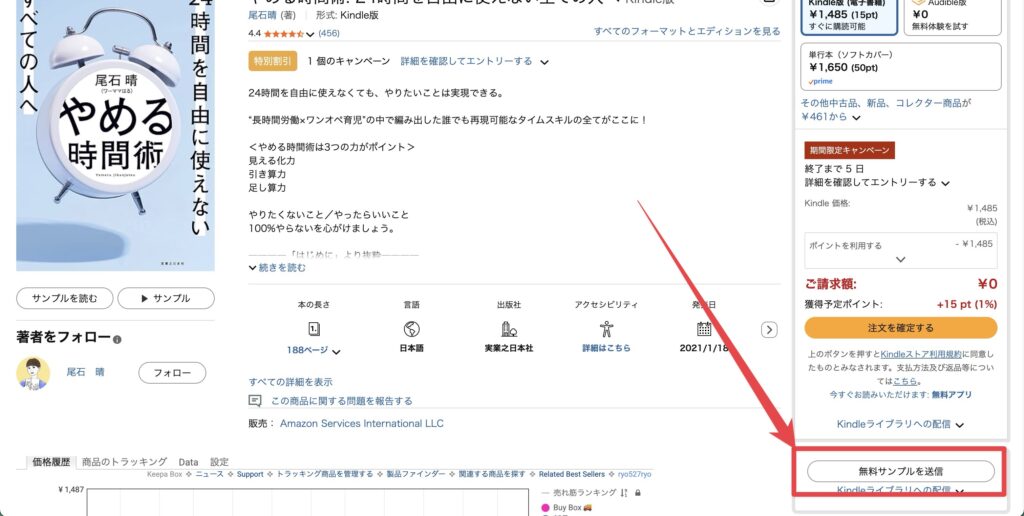
Task: Select the 単行本 ¥1,650 format option
Action: (901, 67)
